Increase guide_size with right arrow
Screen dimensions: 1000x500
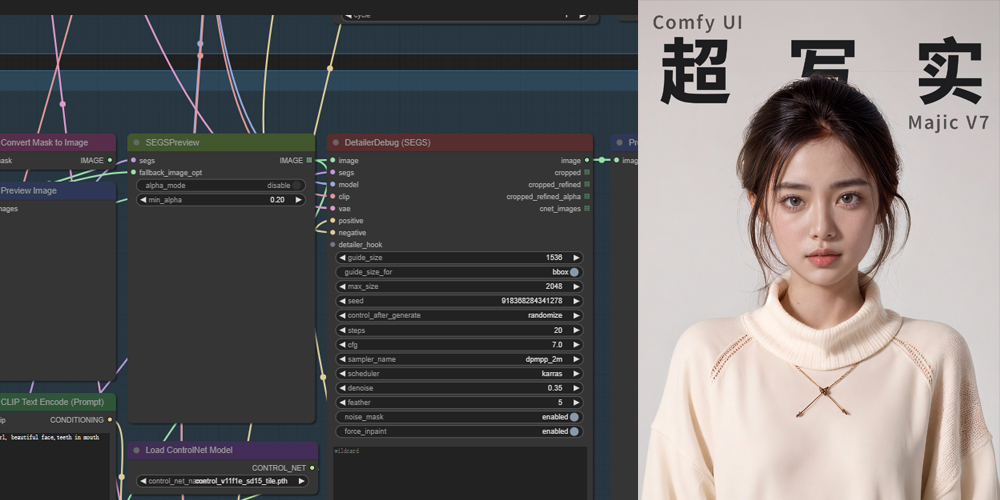tap(576, 258)
